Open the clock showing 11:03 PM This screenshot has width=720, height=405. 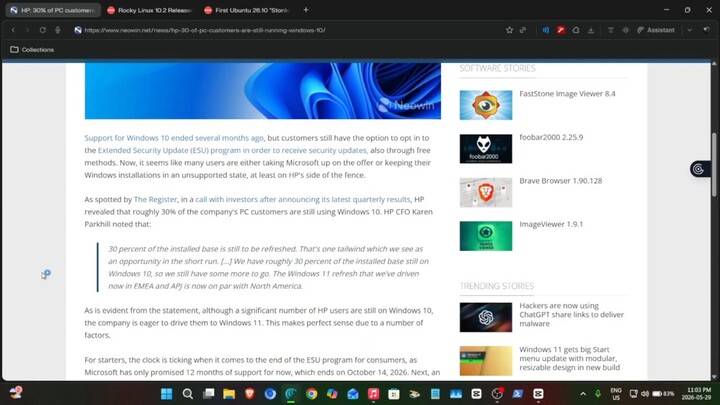(696, 394)
